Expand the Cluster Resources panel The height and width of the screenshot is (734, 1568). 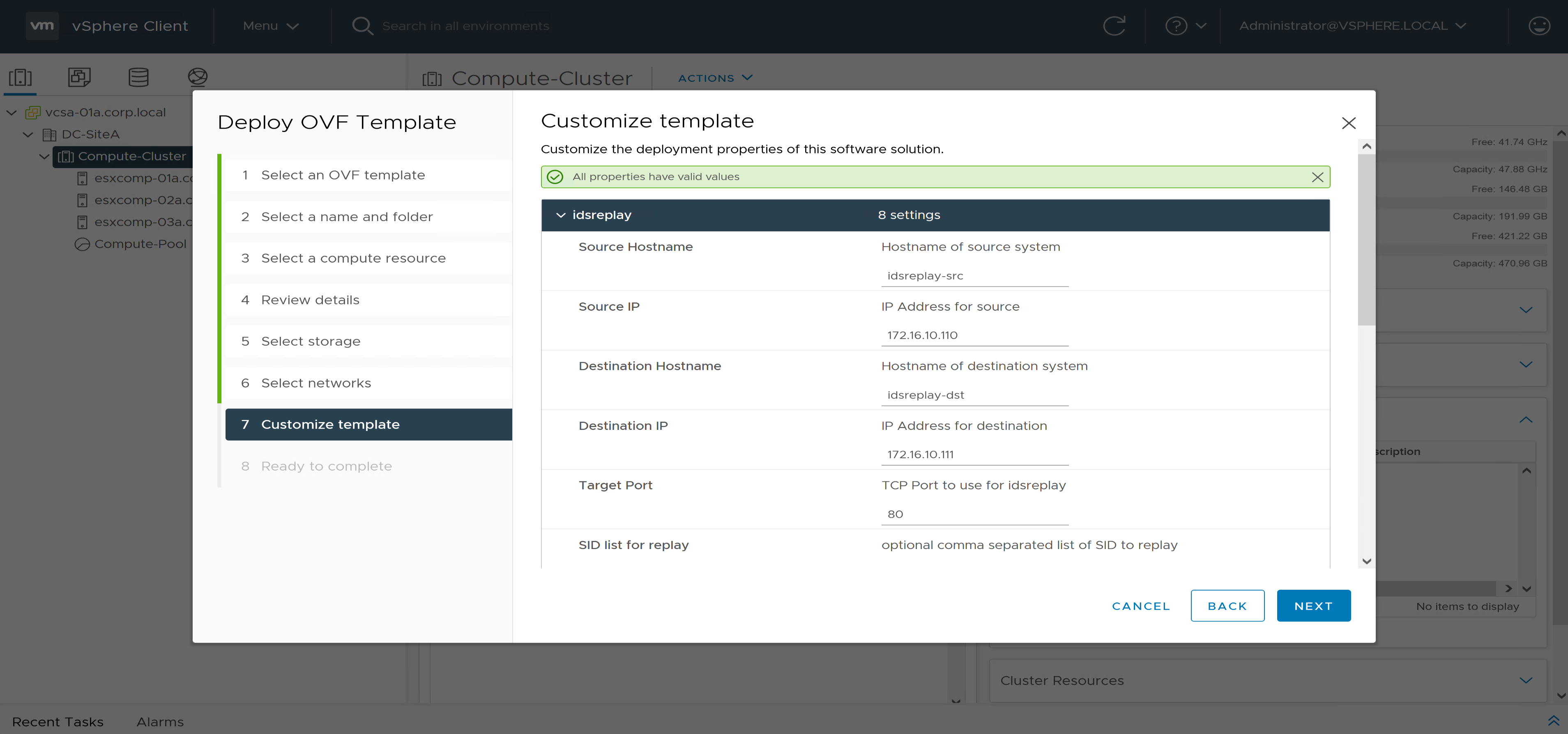point(1525,681)
